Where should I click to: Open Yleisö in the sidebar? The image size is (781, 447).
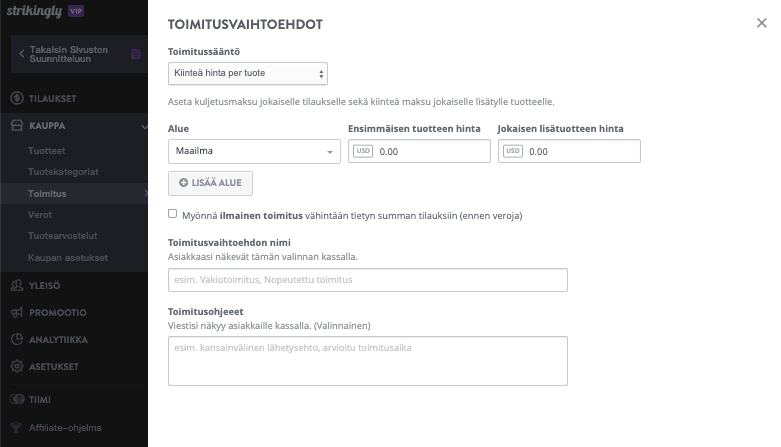point(44,286)
